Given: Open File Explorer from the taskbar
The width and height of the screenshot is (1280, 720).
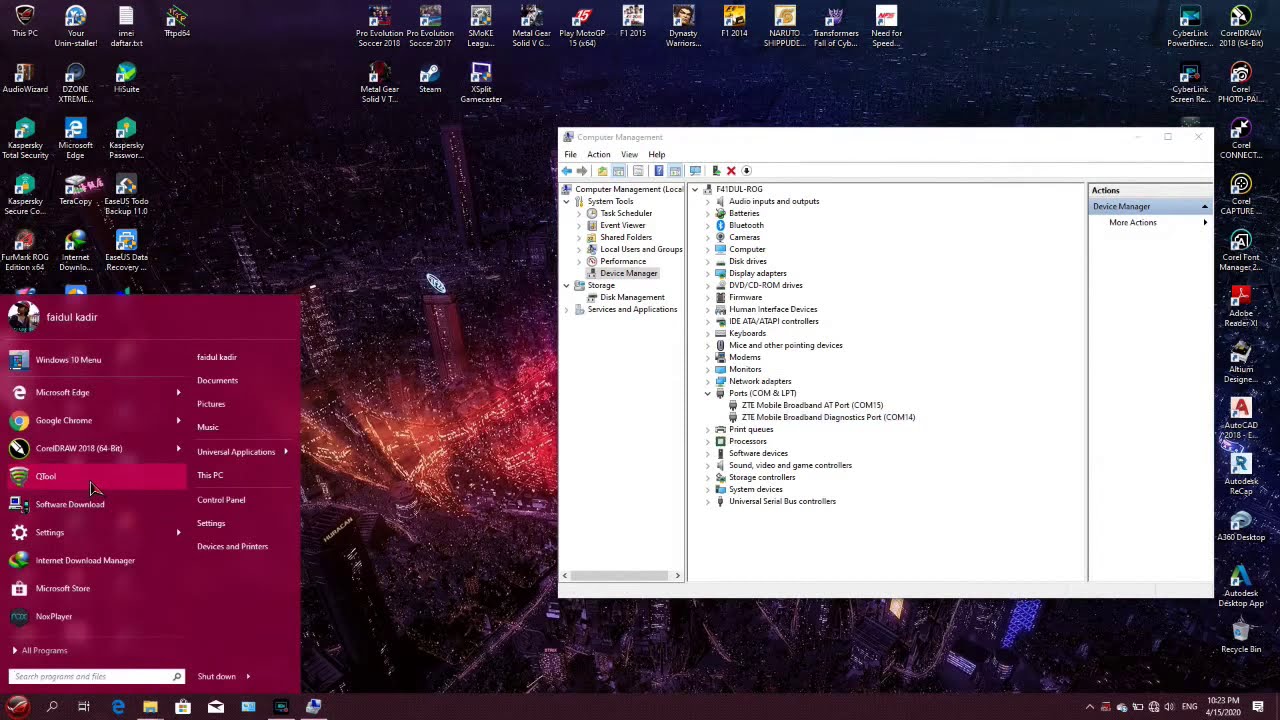Looking at the screenshot, I should coord(150,707).
